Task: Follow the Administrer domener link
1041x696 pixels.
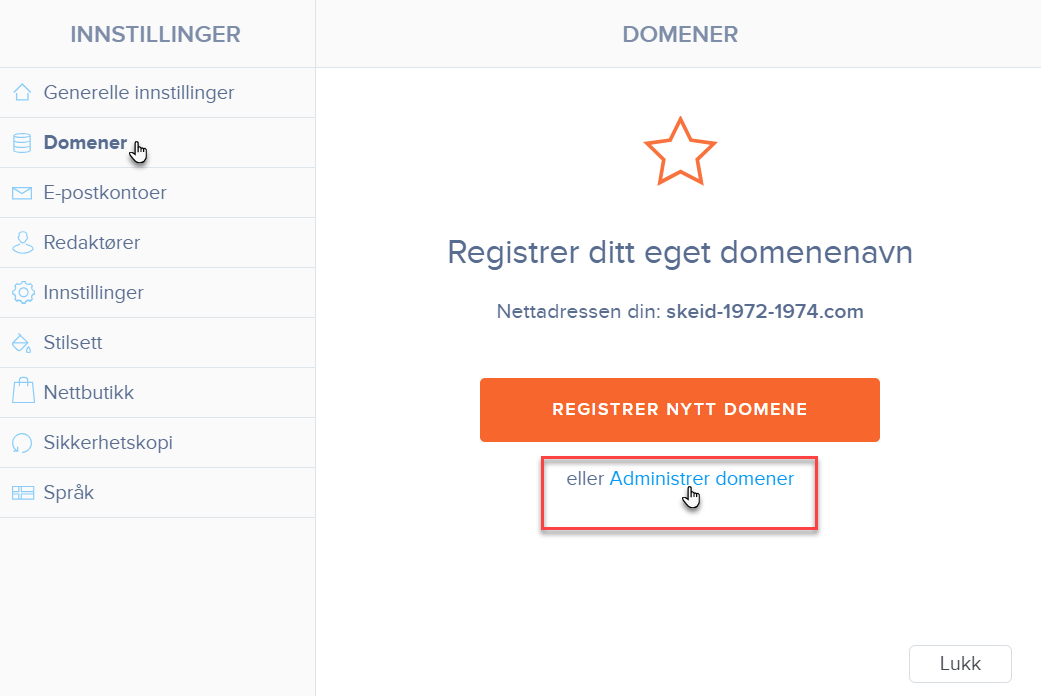Action: tap(701, 479)
